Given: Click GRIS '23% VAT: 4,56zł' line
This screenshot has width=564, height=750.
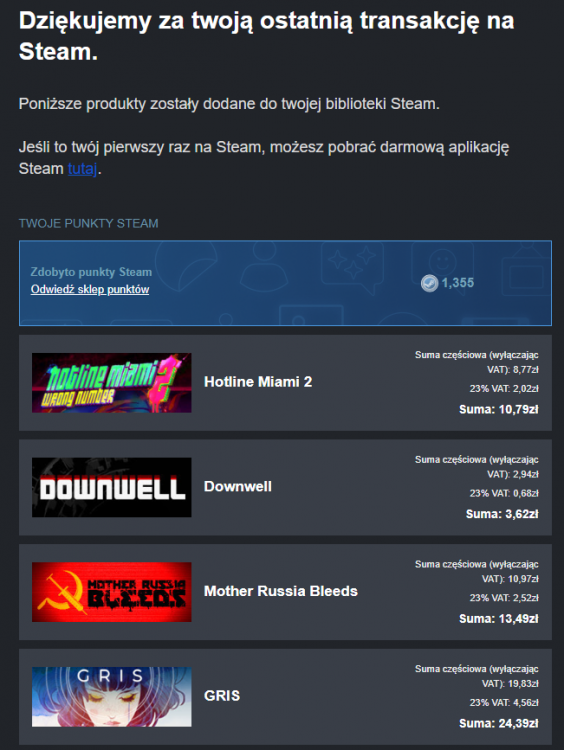Looking at the screenshot, I should click(x=504, y=703).
